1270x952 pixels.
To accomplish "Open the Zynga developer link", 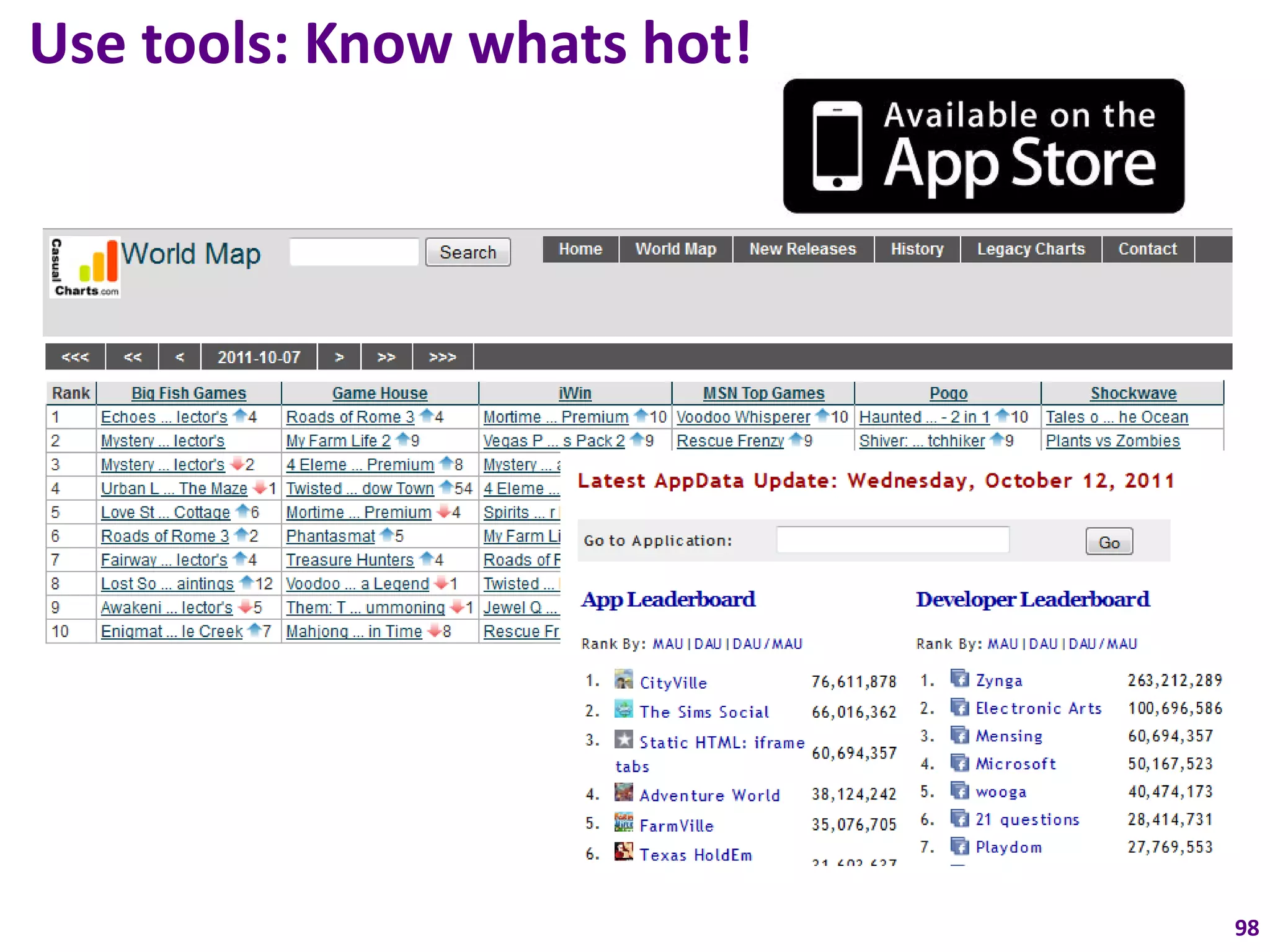I will [x=999, y=681].
